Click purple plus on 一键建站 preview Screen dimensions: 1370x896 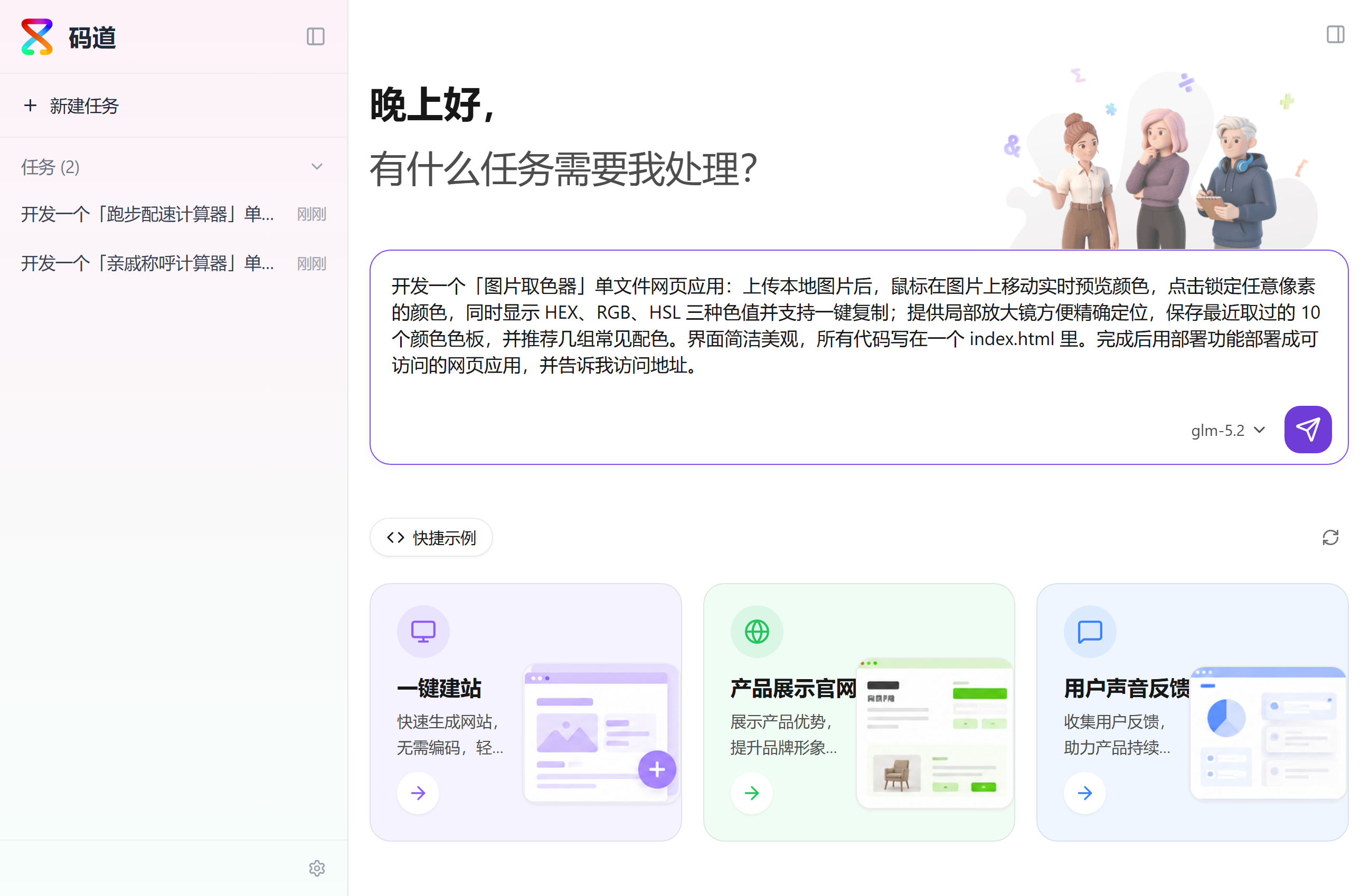point(657,769)
